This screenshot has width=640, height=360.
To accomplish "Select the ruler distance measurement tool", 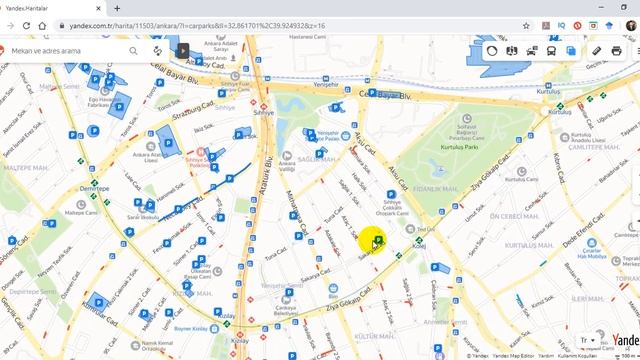I will pos(596,51).
